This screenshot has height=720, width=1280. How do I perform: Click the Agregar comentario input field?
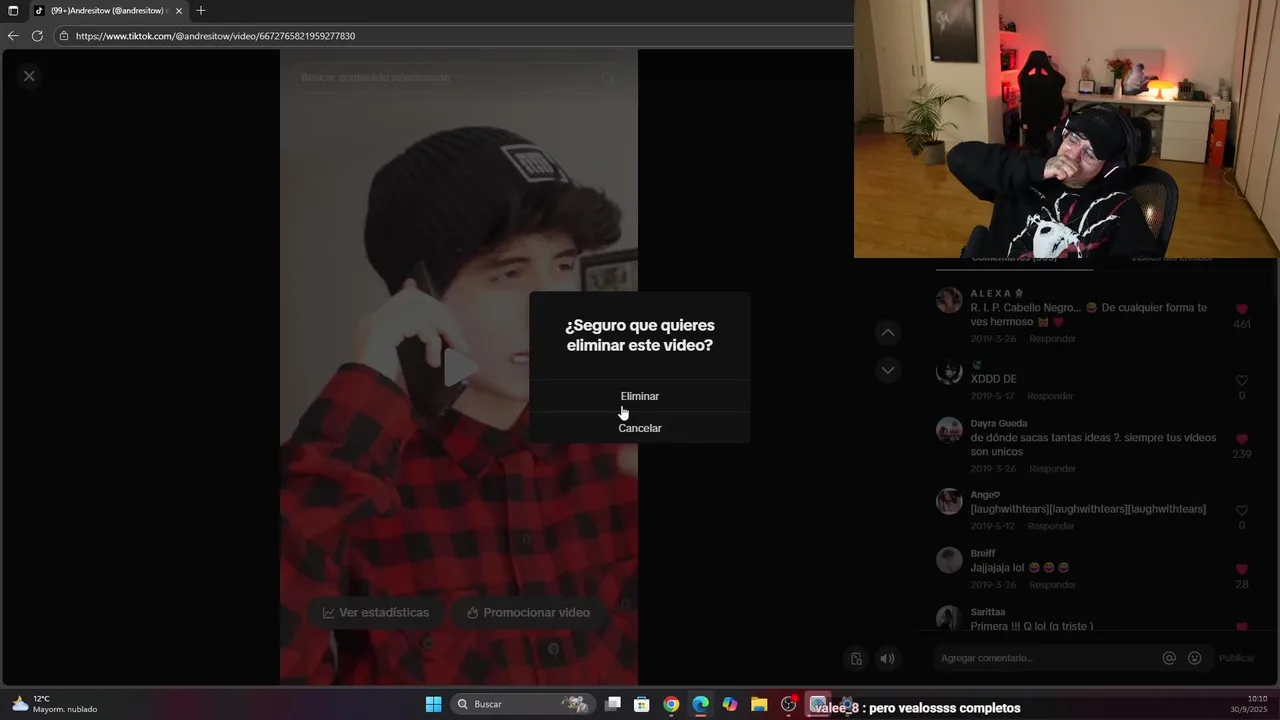point(1045,658)
